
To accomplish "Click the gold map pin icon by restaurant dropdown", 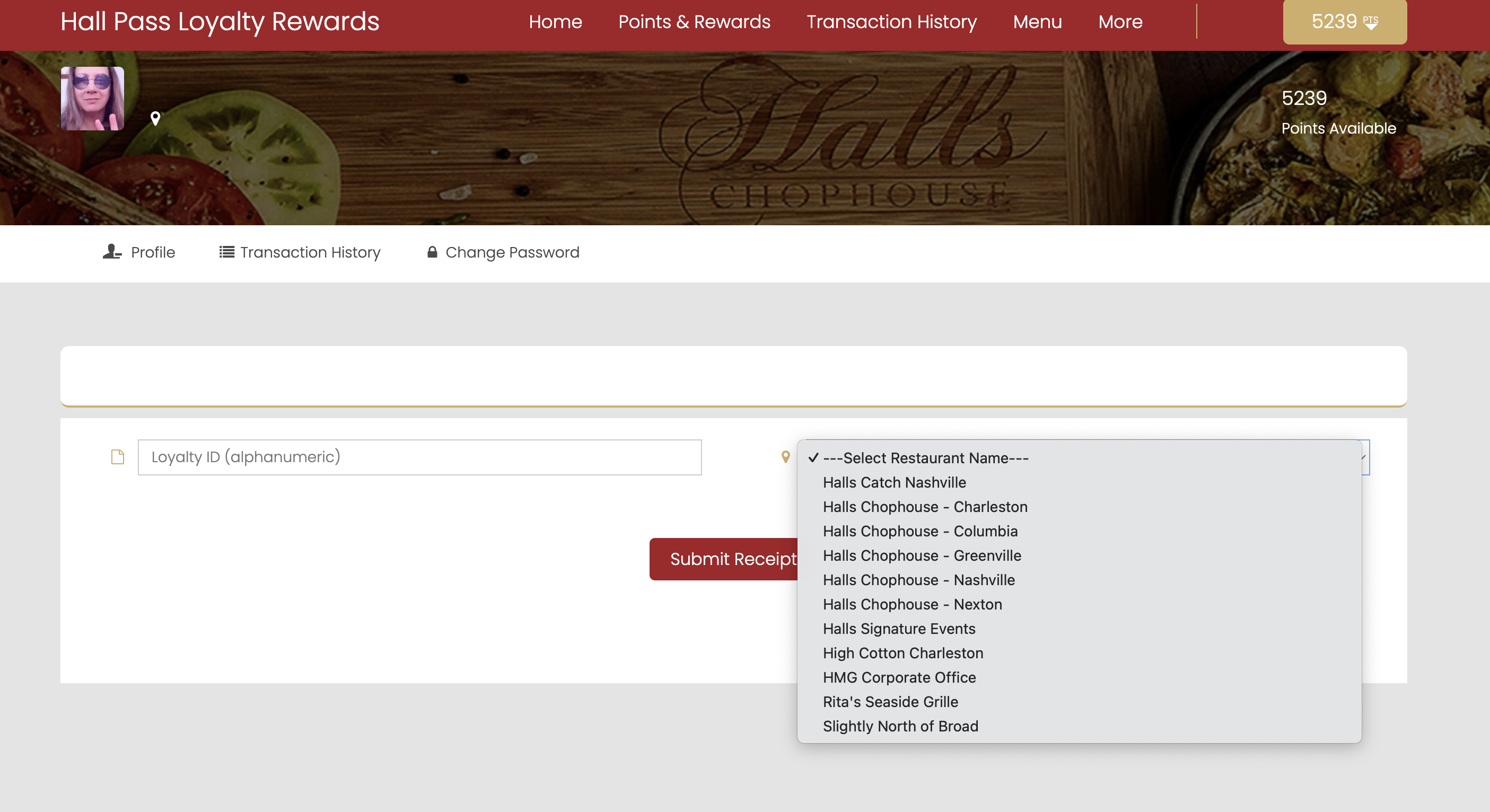I will tap(785, 457).
